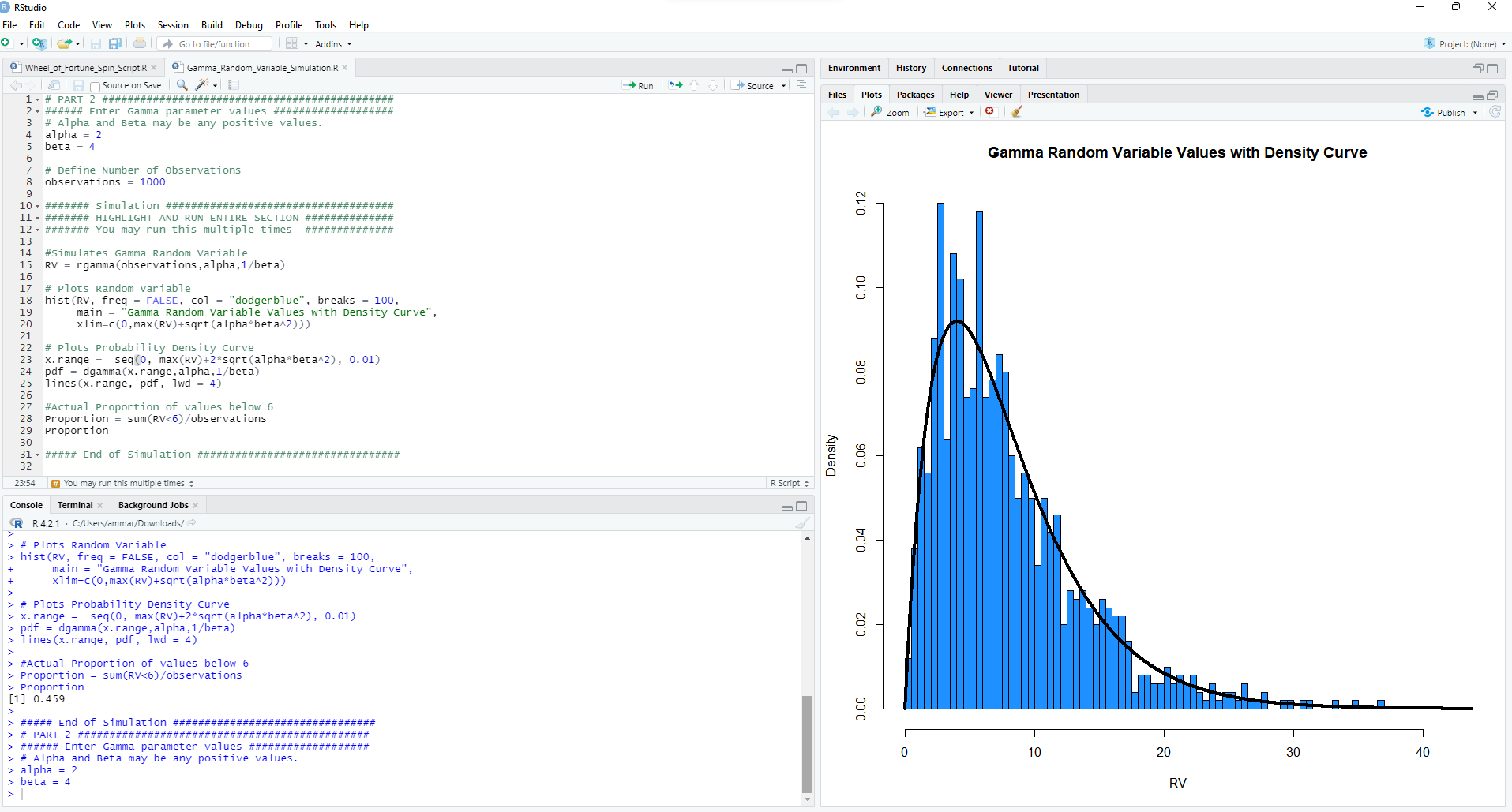Collapse the code fold at line 10

coord(38,206)
